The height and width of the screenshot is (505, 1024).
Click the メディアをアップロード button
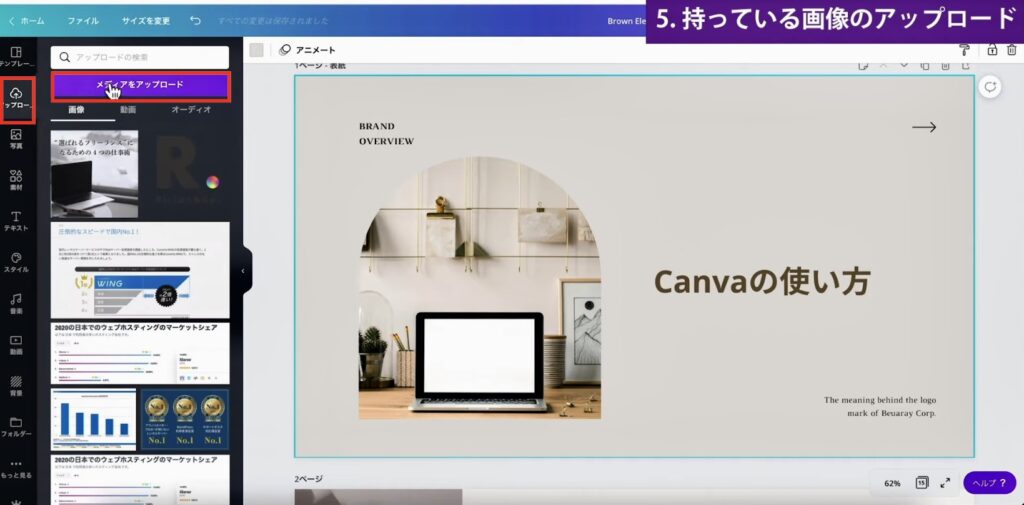coord(140,86)
